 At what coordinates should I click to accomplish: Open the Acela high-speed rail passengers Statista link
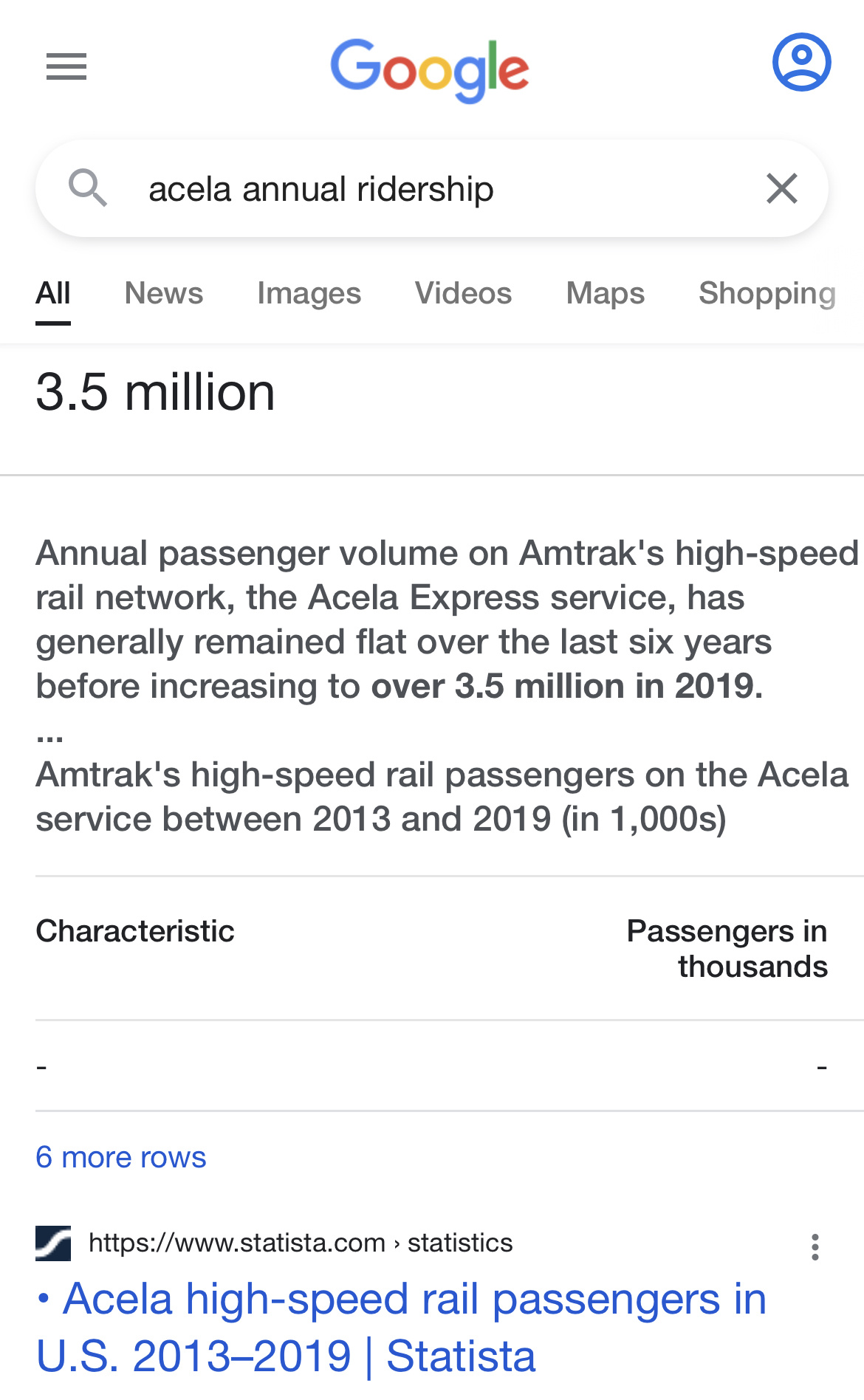[x=401, y=1328]
